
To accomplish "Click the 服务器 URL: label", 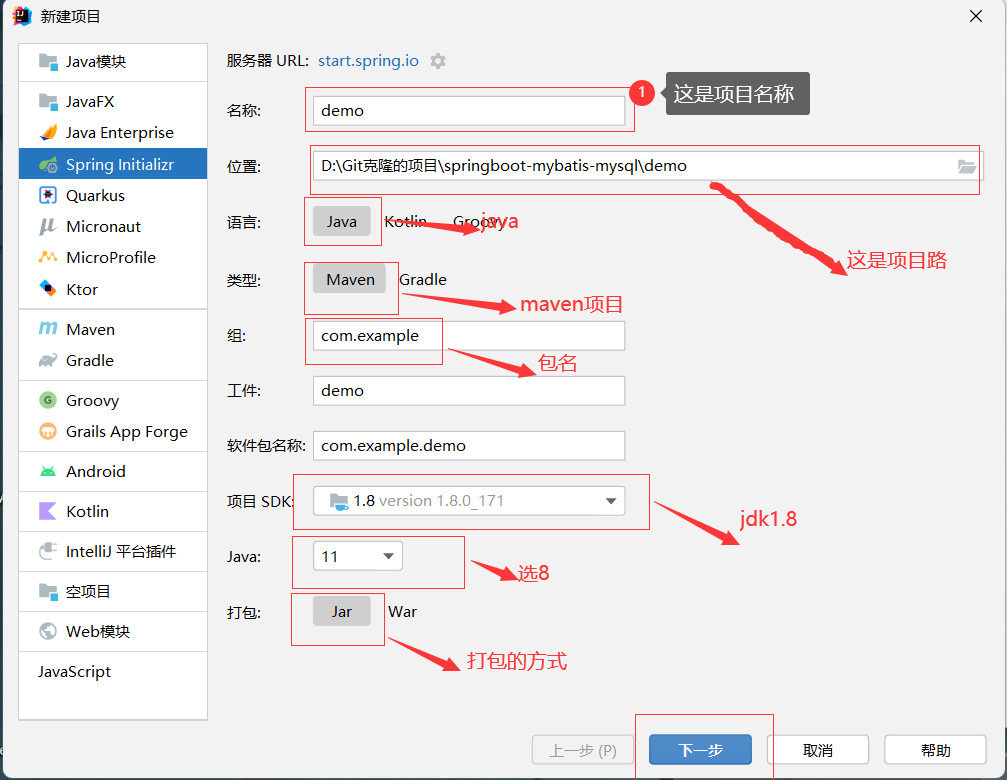I will pyautogui.click(x=268, y=61).
